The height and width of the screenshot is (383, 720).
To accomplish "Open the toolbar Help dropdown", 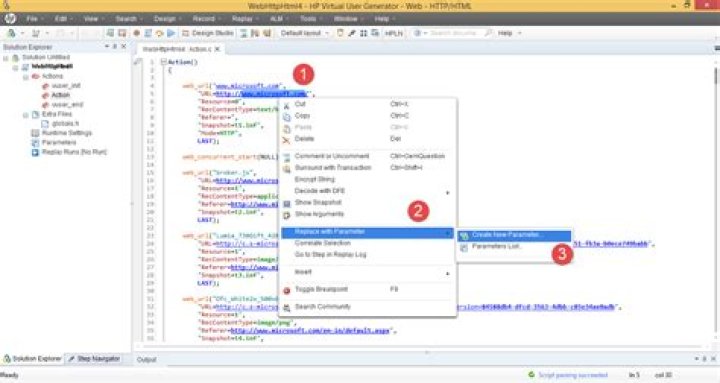I will pos(510,33).
